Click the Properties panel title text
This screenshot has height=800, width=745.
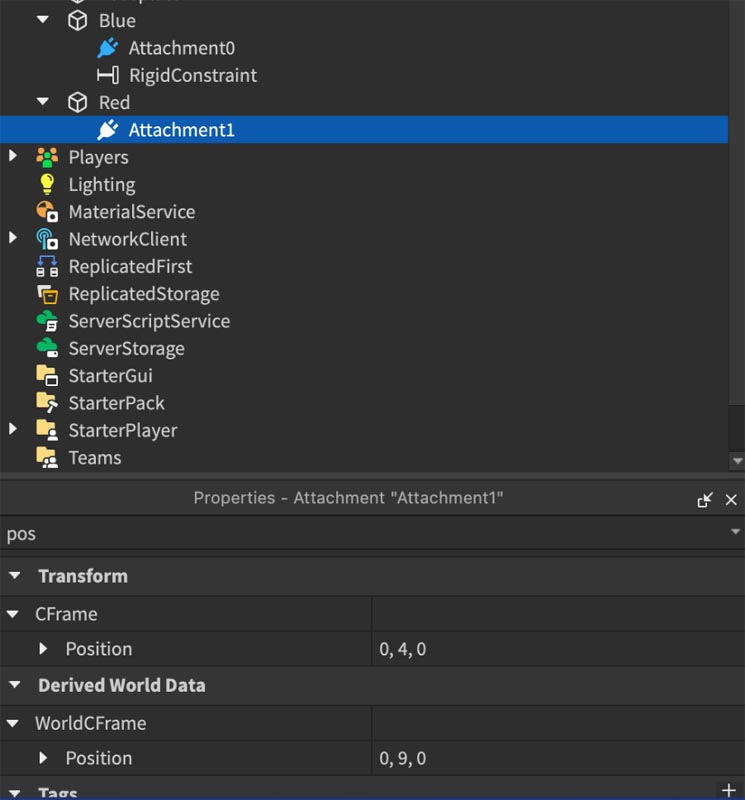[348, 498]
